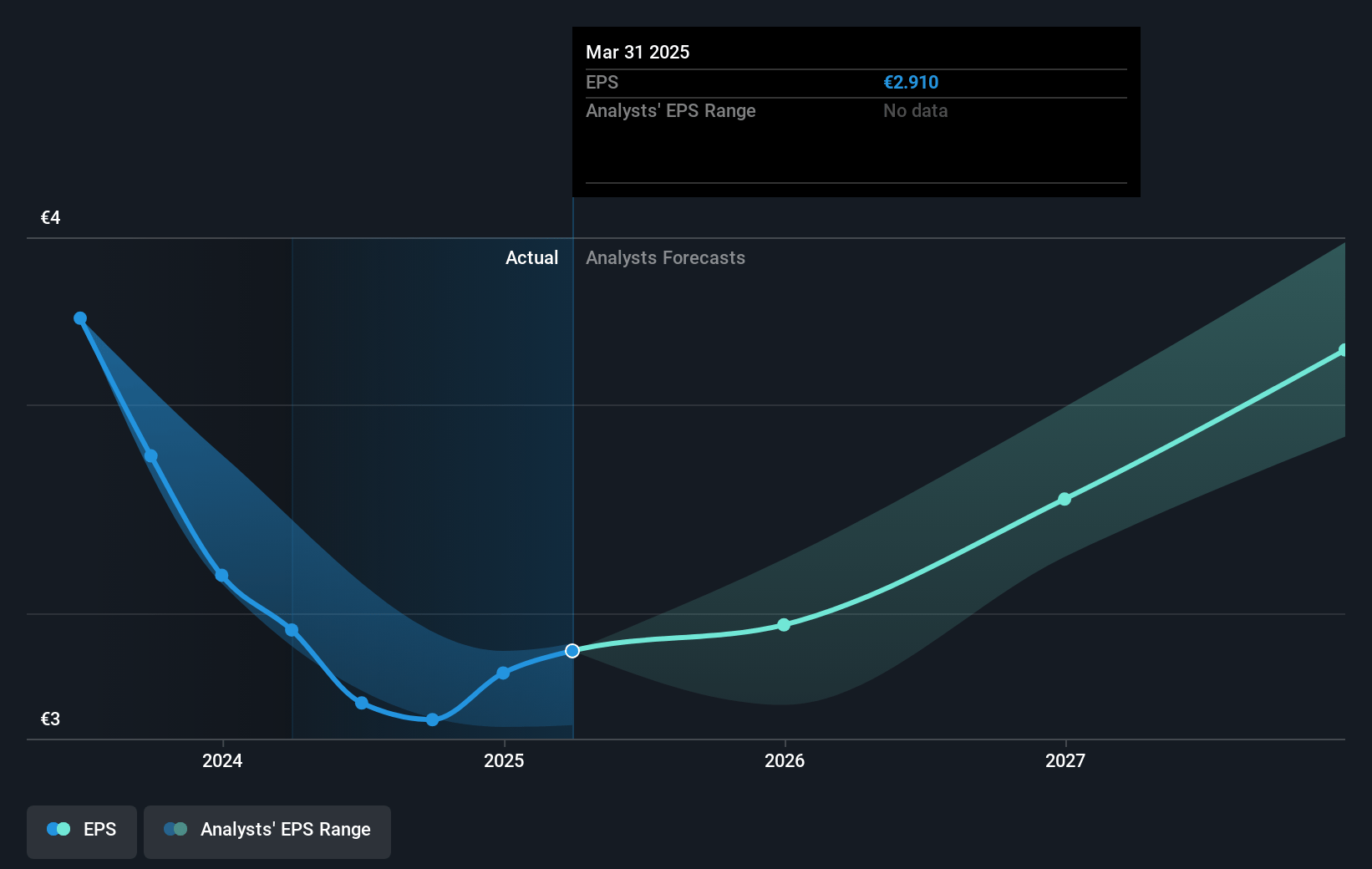Select the highlighted Mar 31 2025 data point

coord(572,651)
